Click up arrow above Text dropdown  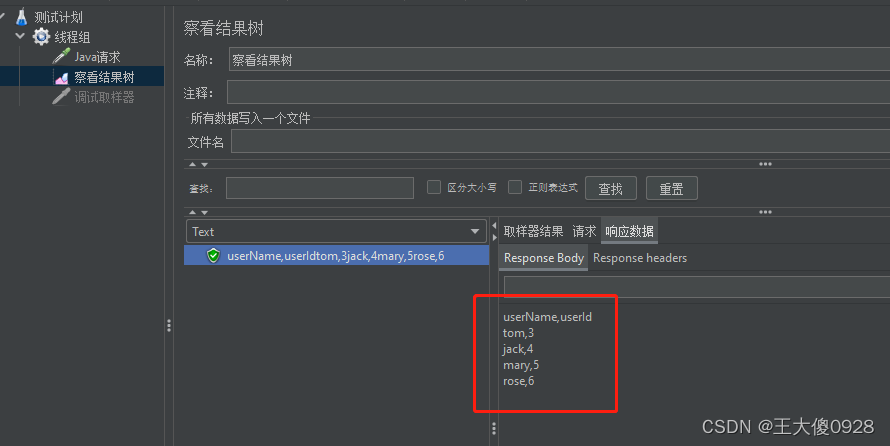click(x=192, y=213)
